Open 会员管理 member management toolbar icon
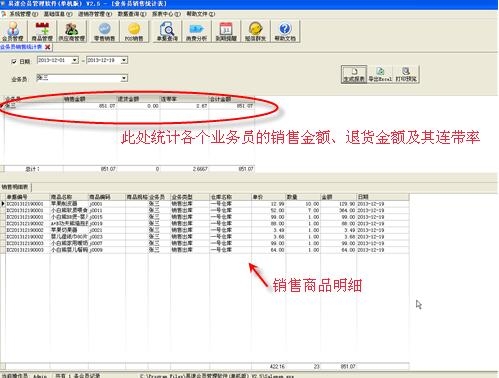 click(13, 31)
